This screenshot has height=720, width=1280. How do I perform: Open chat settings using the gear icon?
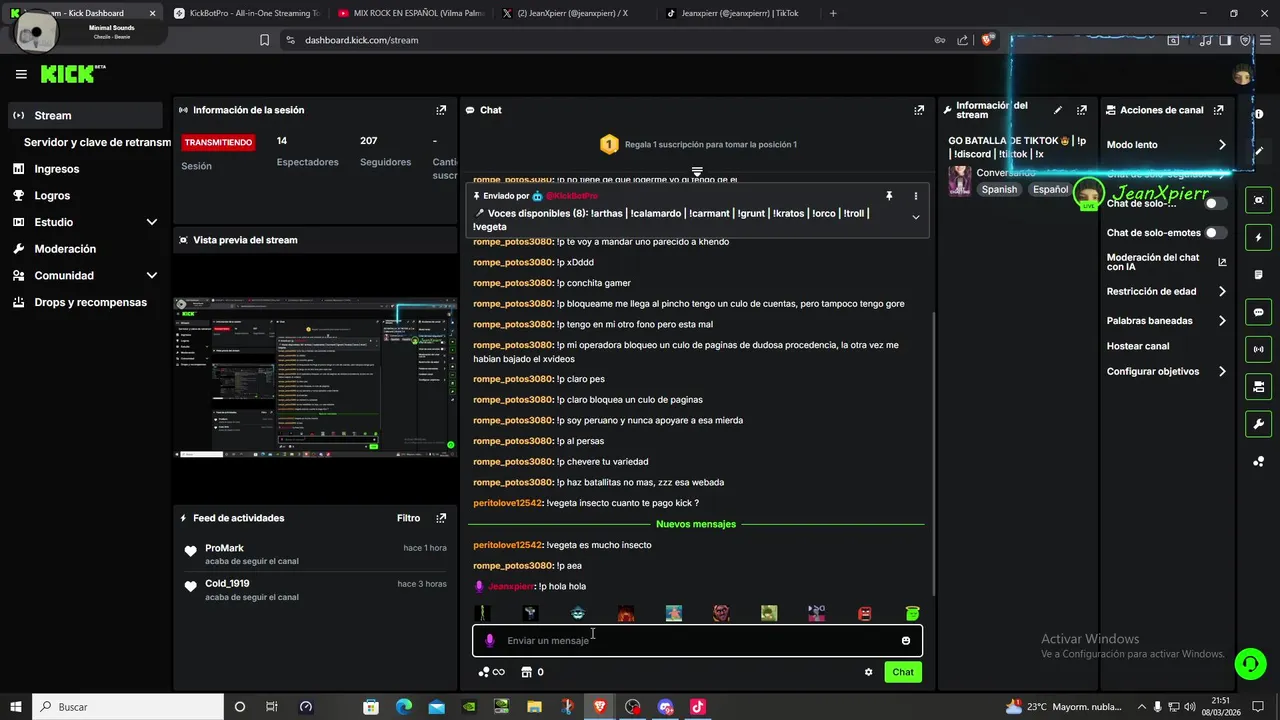868,672
